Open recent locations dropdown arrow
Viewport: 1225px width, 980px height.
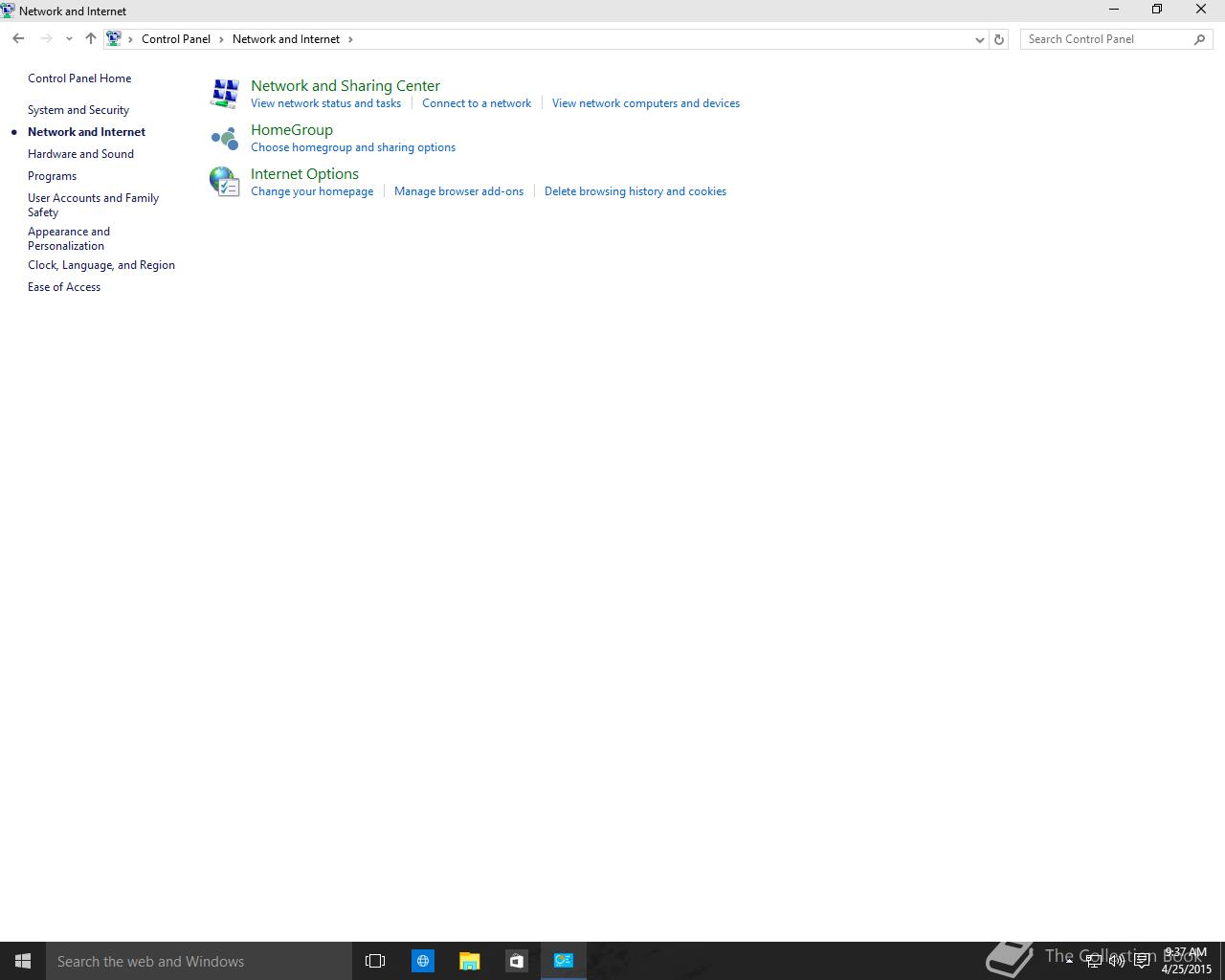point(69,39)
